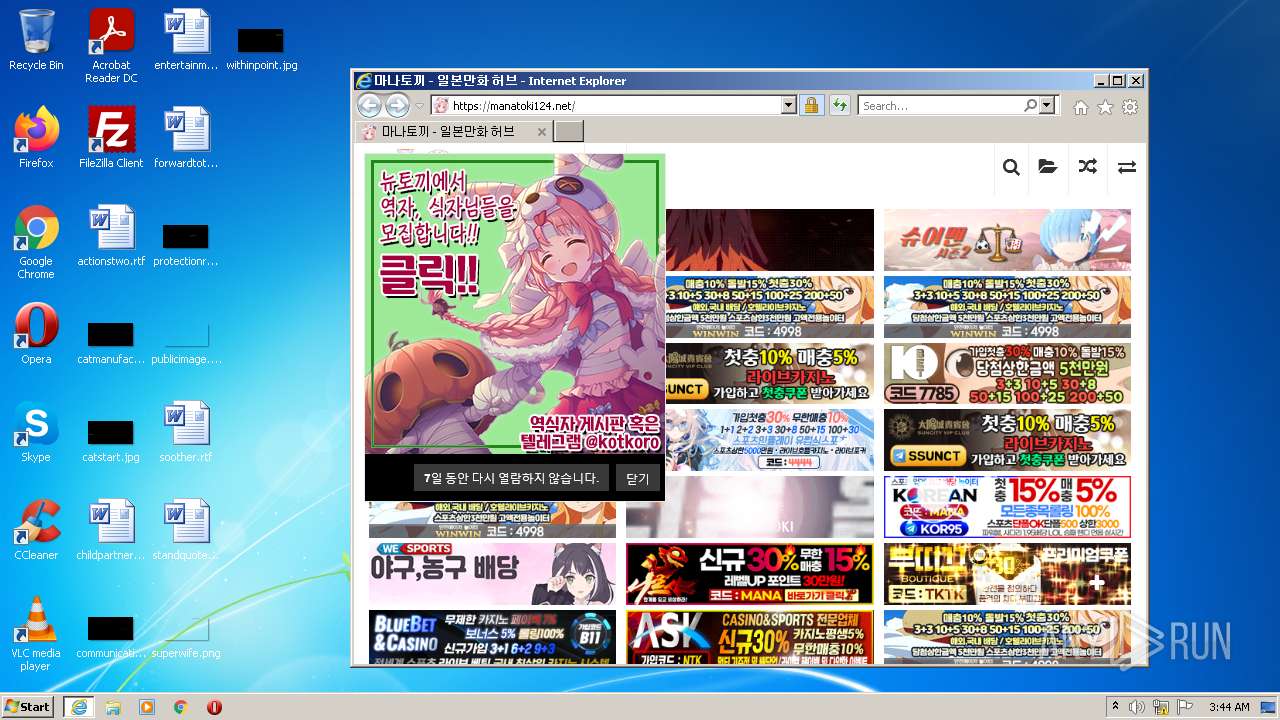Open the 신규30% 코드 MANA banner
Image resolution: width=1280 pixels, height=720 pixels.
click(x=750, y=574)
